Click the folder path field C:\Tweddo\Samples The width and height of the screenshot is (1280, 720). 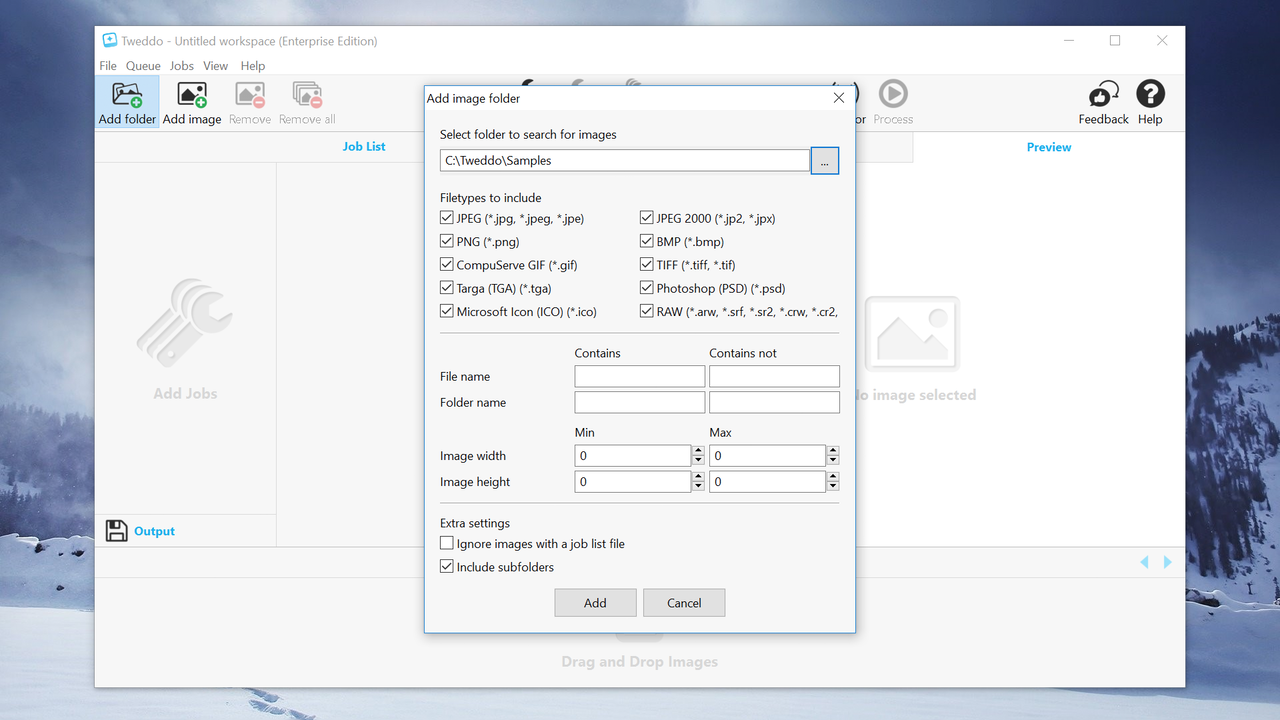coord(625,160)
